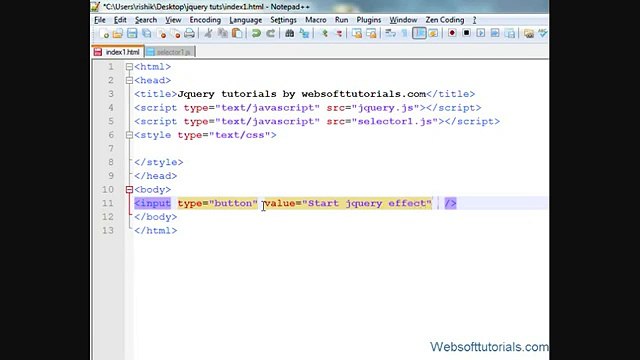Click the Print toolbar icon

[189, 33]
